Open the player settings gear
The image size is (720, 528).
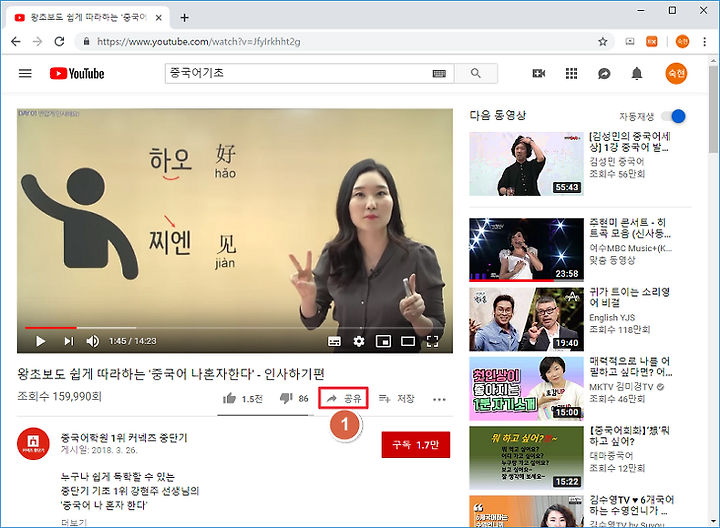click(359, 341)
